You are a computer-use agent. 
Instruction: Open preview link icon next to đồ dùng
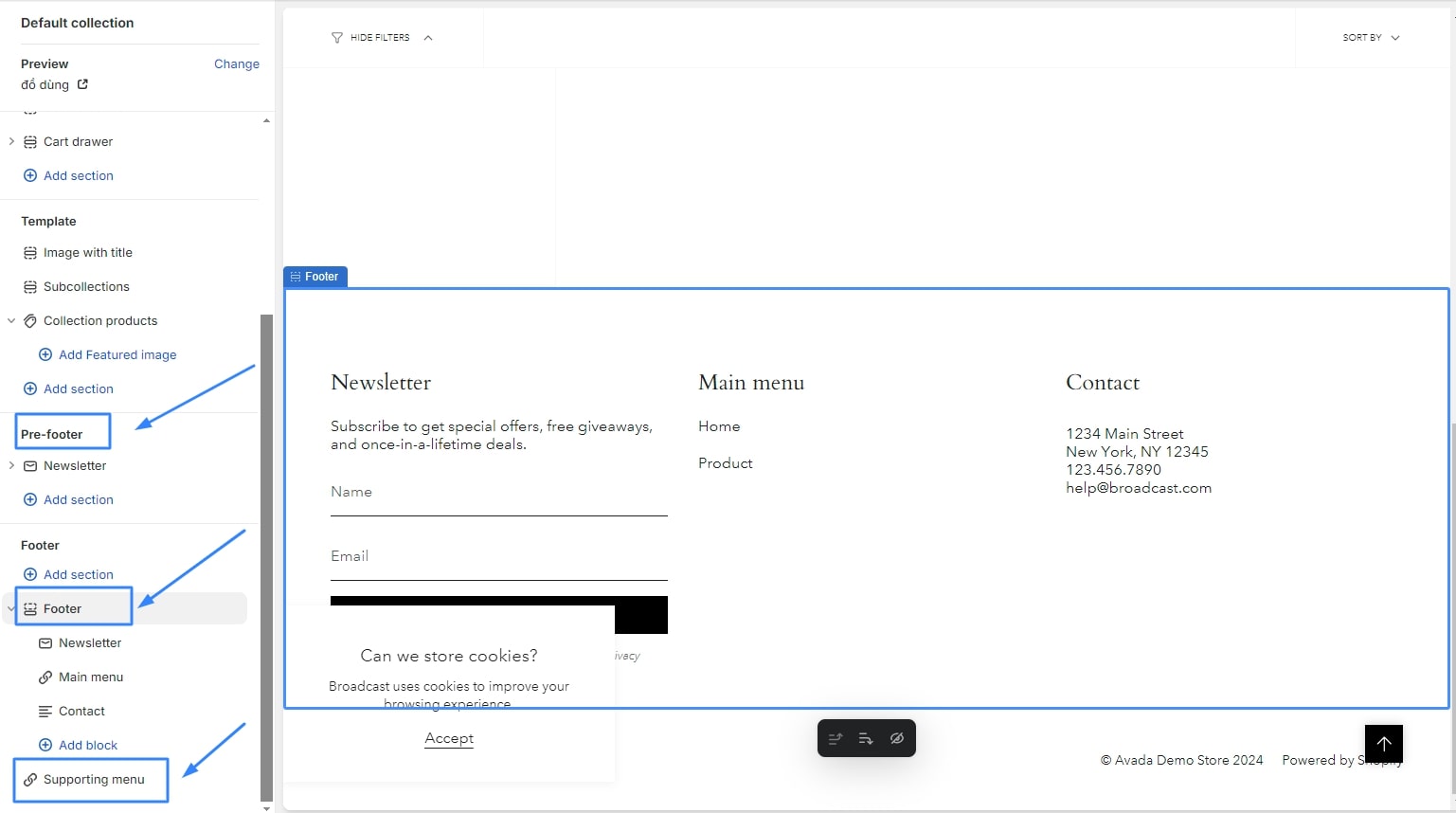(82, 84)
